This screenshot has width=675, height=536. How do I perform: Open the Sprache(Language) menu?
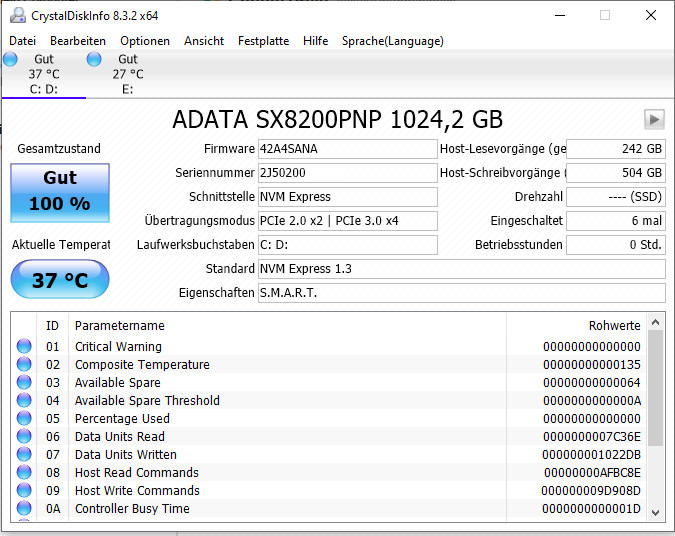point(393,41)
